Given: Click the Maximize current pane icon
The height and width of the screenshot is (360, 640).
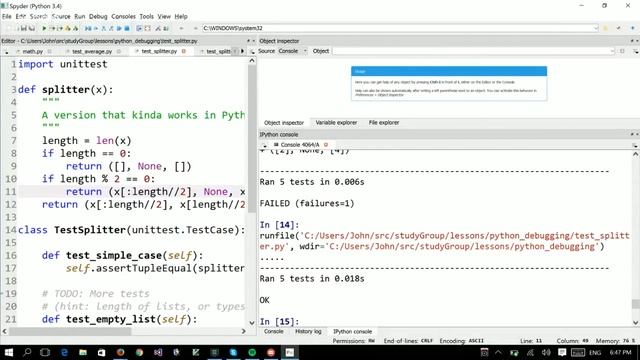Looking at the screenshot, I should 139,28.
